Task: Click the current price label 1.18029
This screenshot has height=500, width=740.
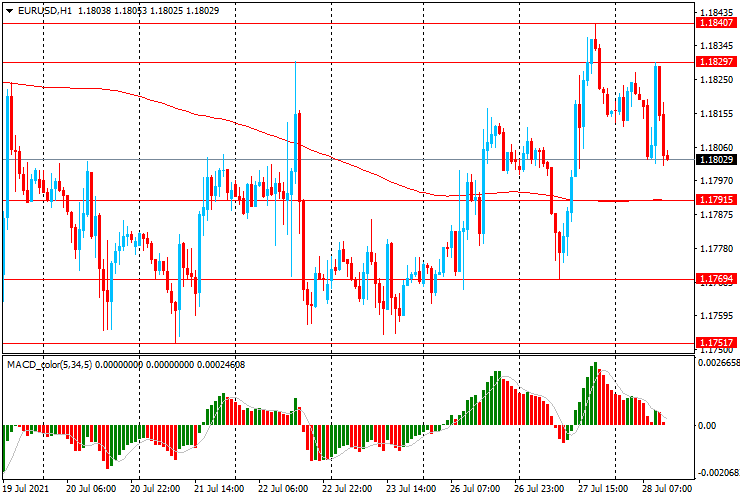Action: point(716,160)
